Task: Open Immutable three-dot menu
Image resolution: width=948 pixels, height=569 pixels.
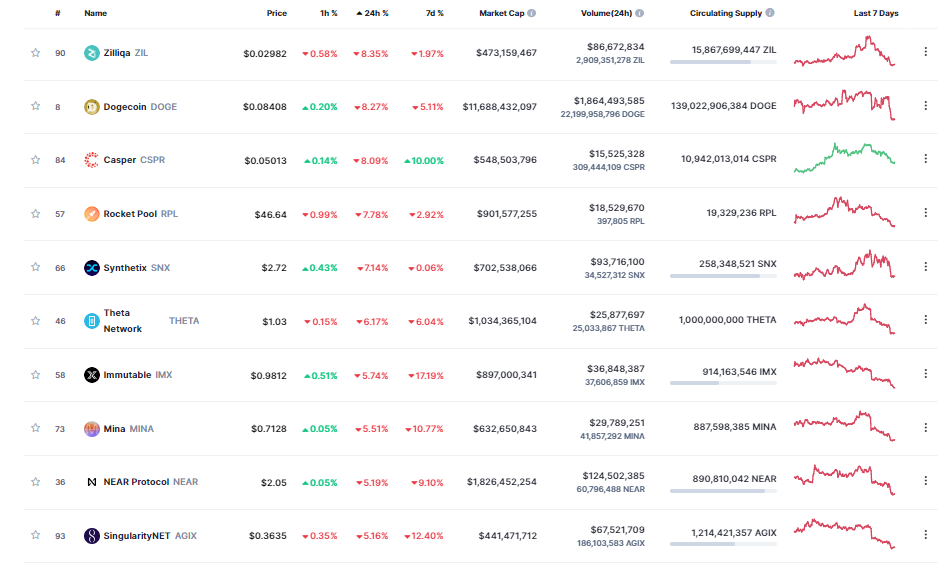Action: click(x=925, y=374)
